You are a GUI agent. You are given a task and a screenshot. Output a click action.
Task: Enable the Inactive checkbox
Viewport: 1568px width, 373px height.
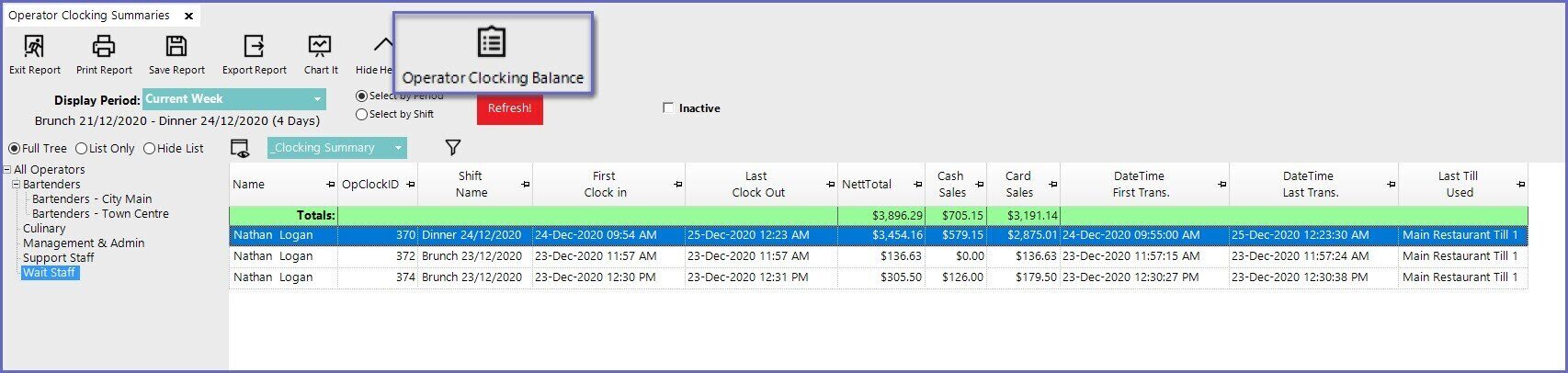coord(668,108)
